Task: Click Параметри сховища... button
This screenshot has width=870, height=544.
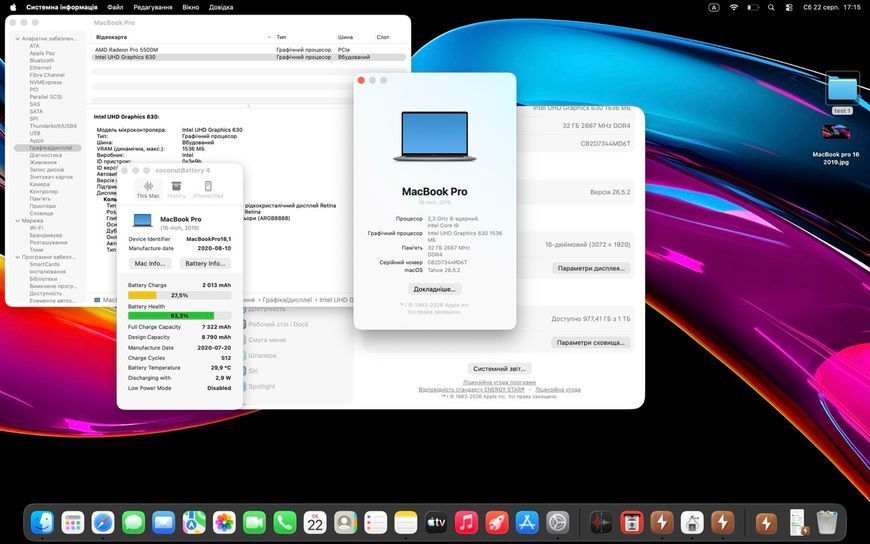Action: [590, 342]
